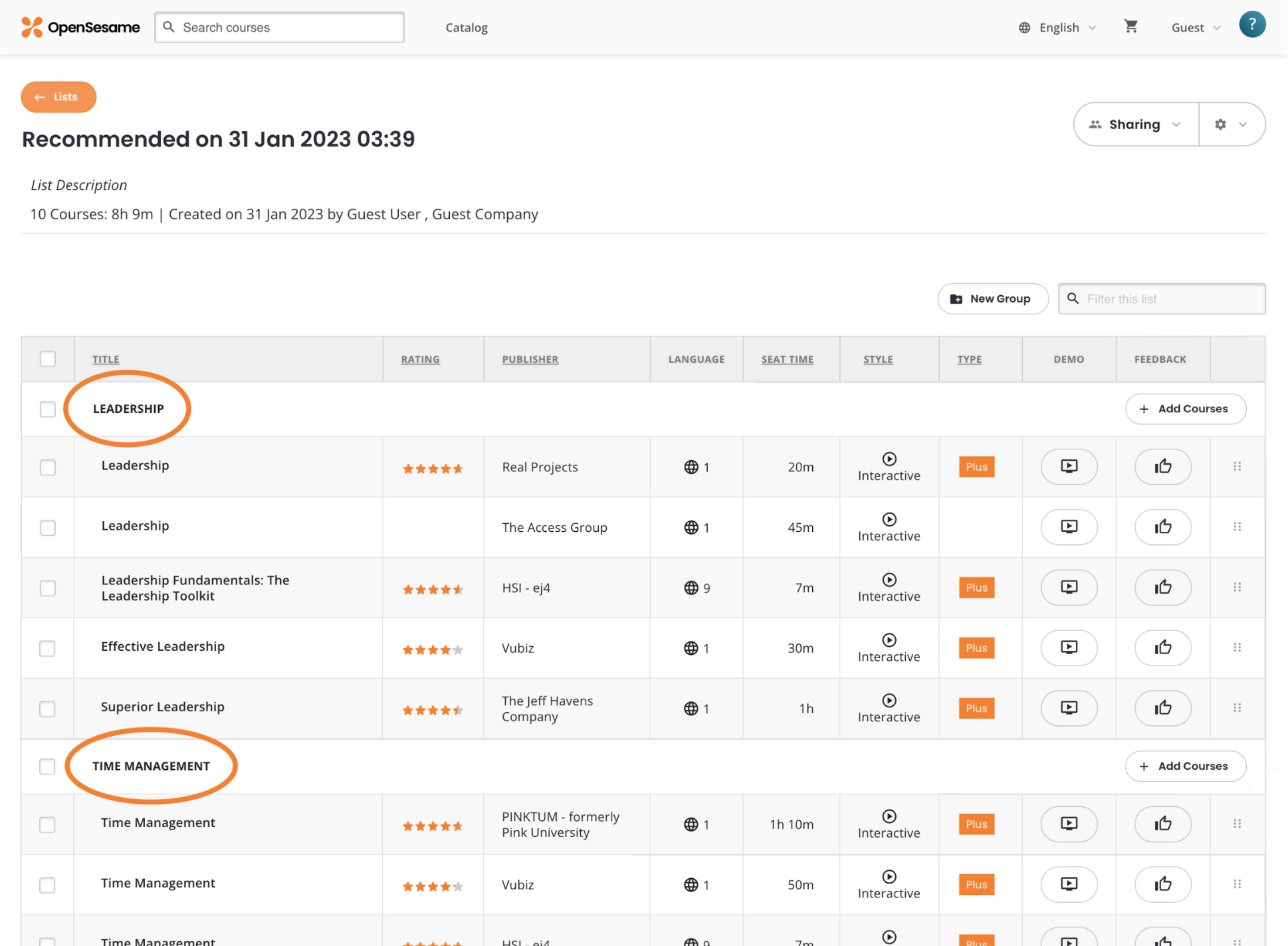1288x946 pixels.
Task: Select The Access Group Leadership checkbox
Action: click(x=48, y=528)
